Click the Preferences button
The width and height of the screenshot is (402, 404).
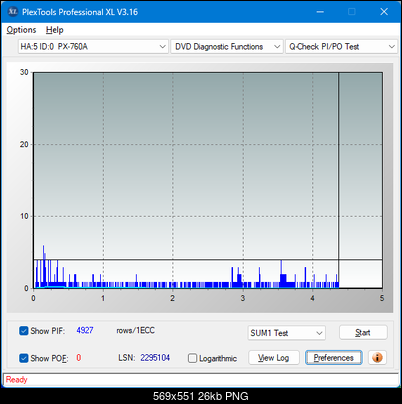(x=333, y=358)
